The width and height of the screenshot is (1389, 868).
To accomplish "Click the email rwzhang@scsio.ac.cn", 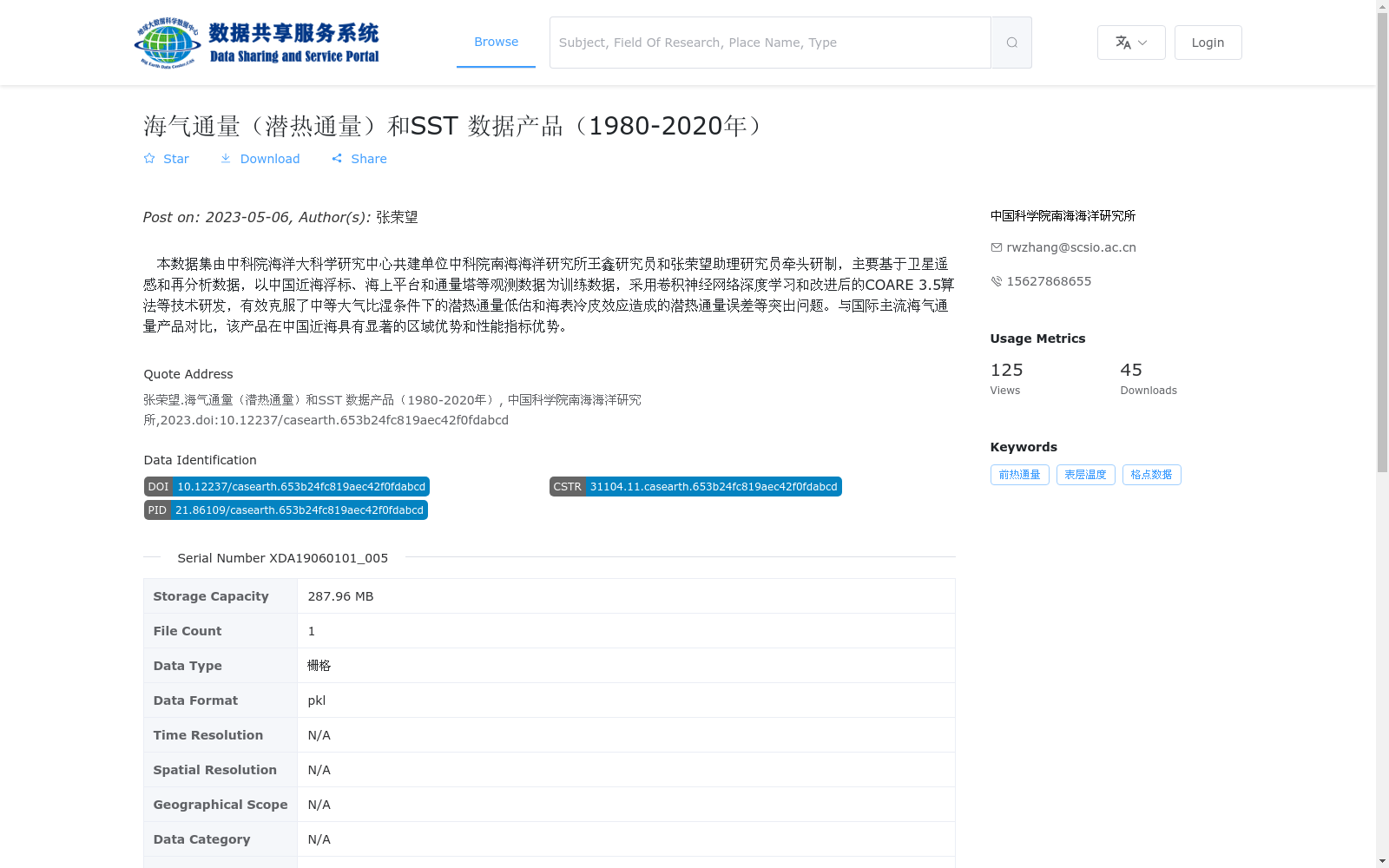I will 1071,247.
